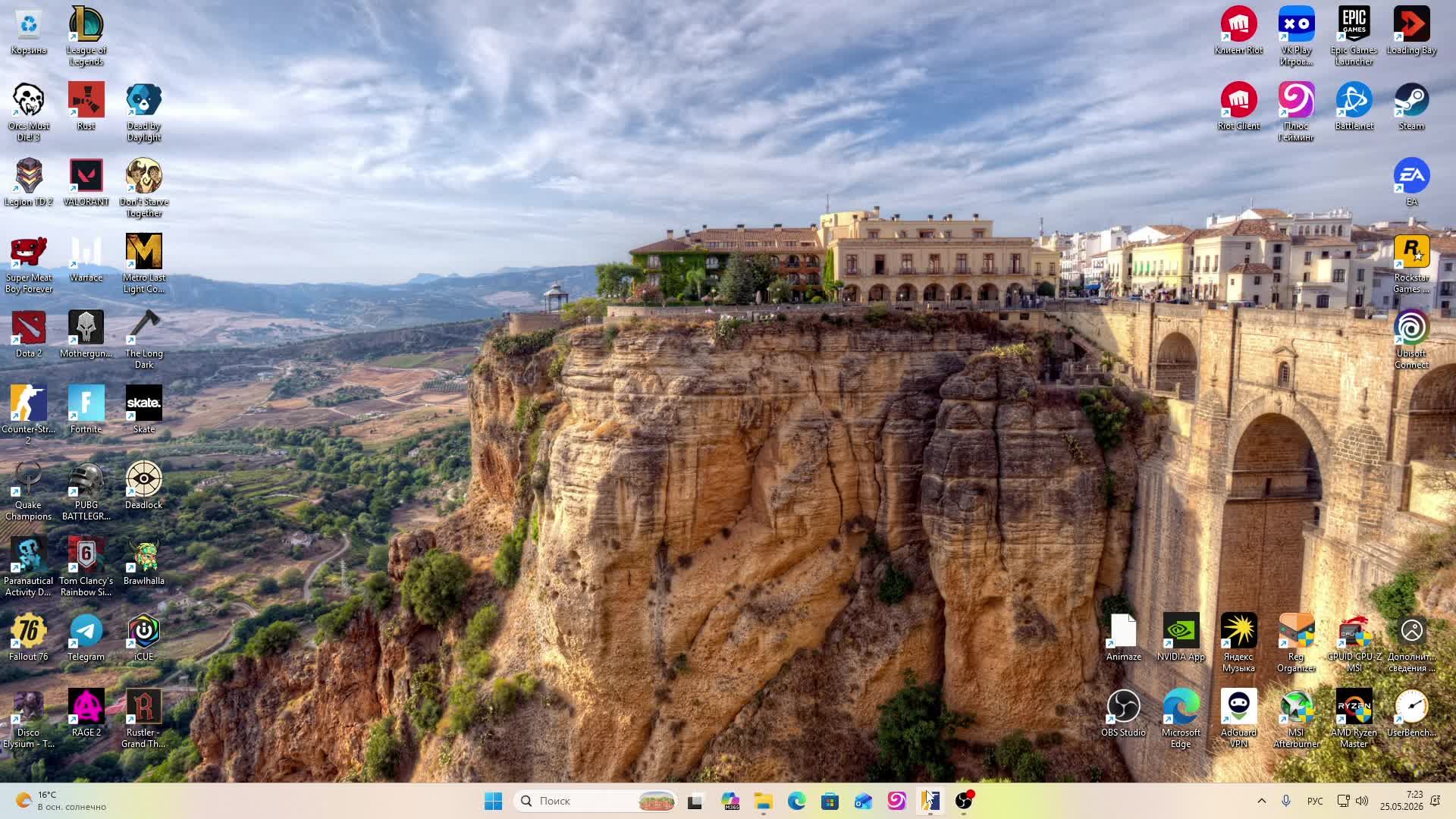Open Reg Organizer shortcut
The image size is (1456, 819).
click(1297, 643)
